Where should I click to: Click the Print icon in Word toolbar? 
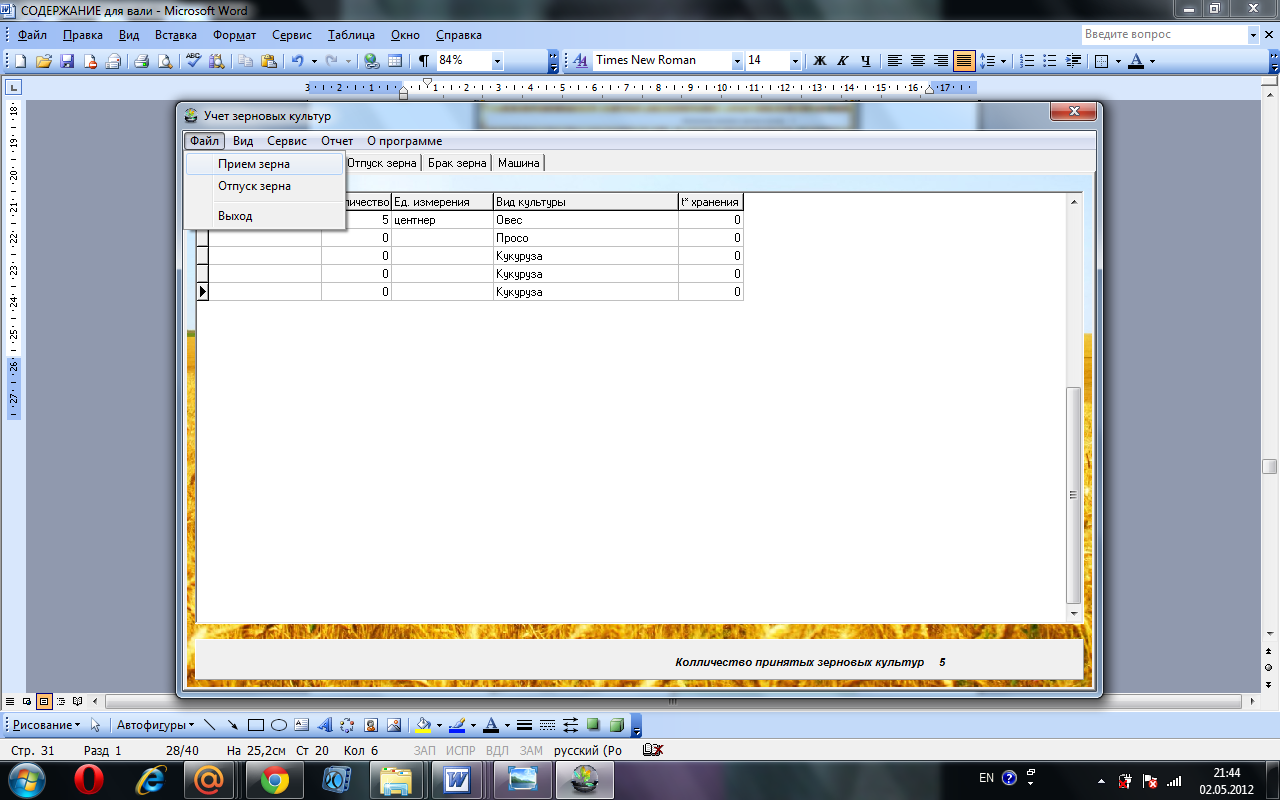(x=142, y=61)
